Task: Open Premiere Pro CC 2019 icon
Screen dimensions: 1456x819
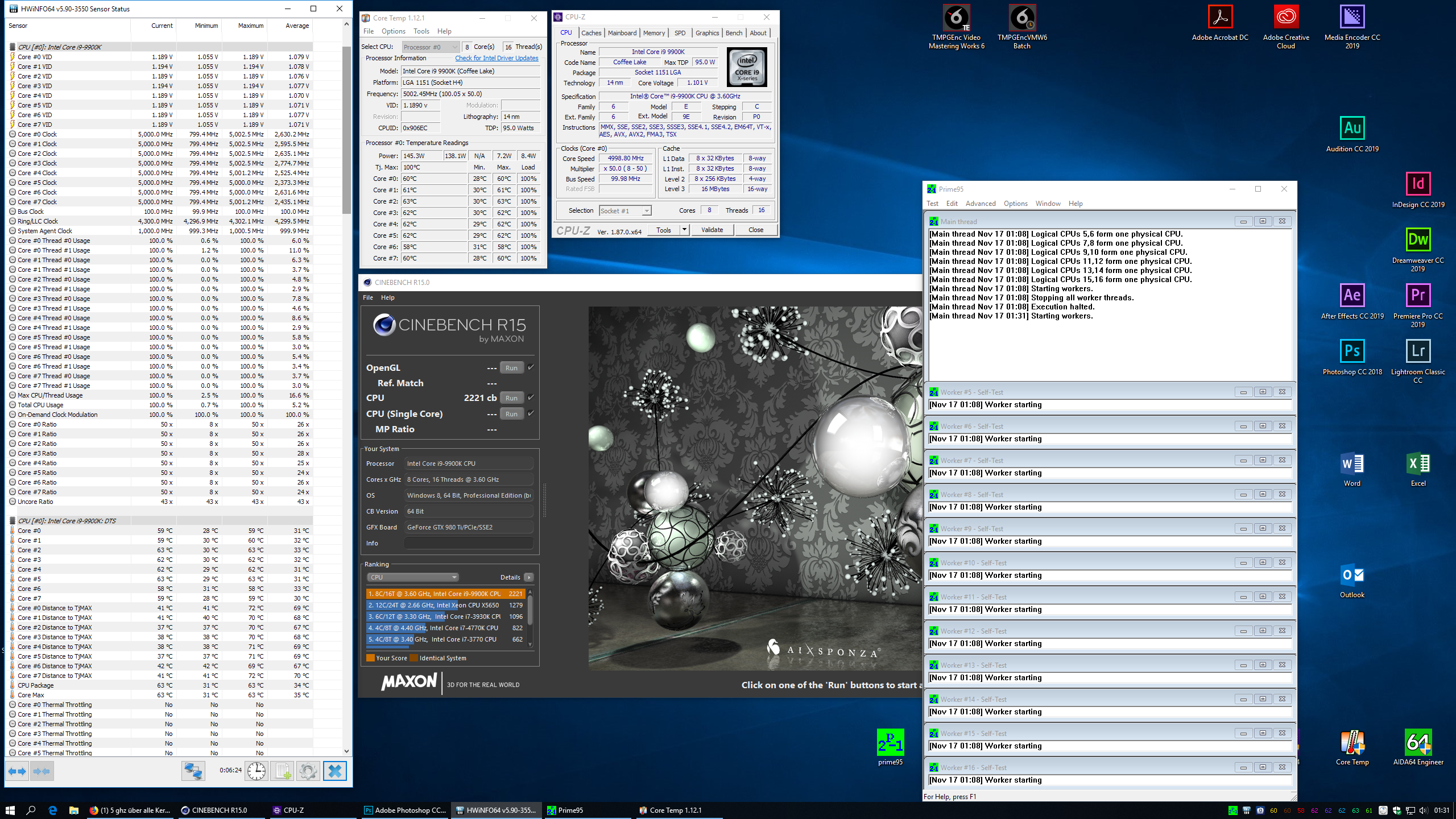Action: click(1417, 296)
